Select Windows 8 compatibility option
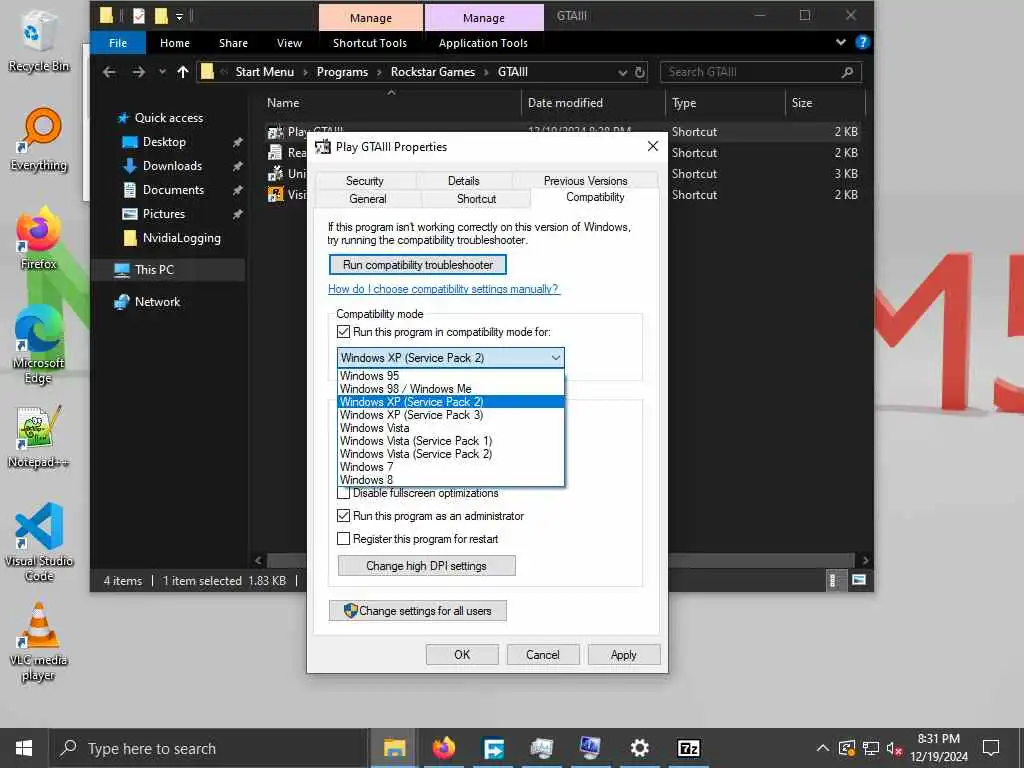Image resolution: width=1024 pixels, height=768 pixels. tap(451, 480)
